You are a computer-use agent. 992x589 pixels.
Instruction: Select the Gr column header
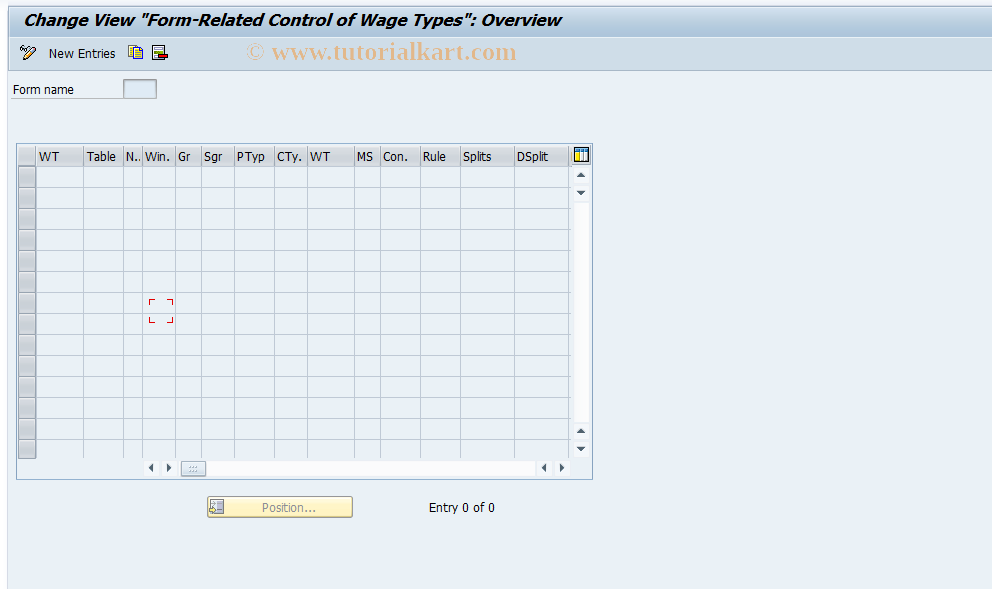pyautogui.click(x=189, y=156)
